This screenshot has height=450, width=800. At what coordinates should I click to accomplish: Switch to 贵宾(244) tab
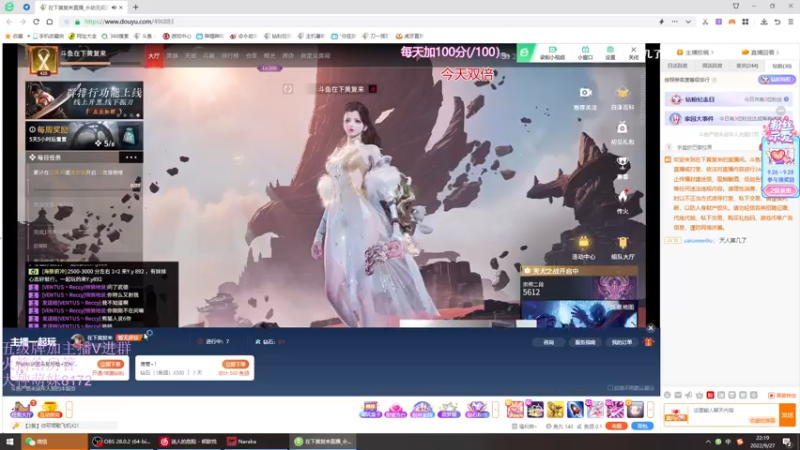[747, 66]
